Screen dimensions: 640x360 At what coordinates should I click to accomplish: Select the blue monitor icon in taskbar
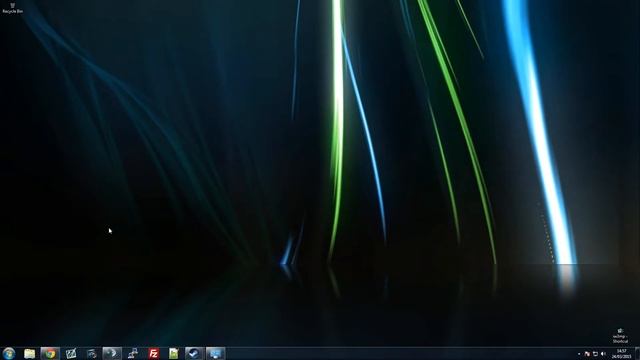tap(215, 353)
